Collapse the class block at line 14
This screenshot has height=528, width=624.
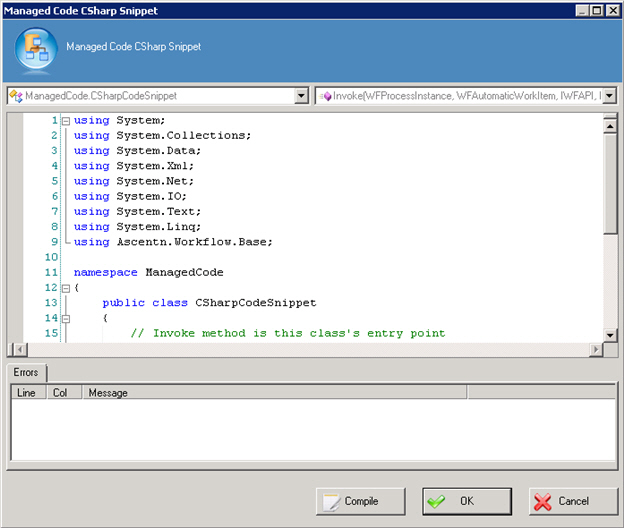65,318
